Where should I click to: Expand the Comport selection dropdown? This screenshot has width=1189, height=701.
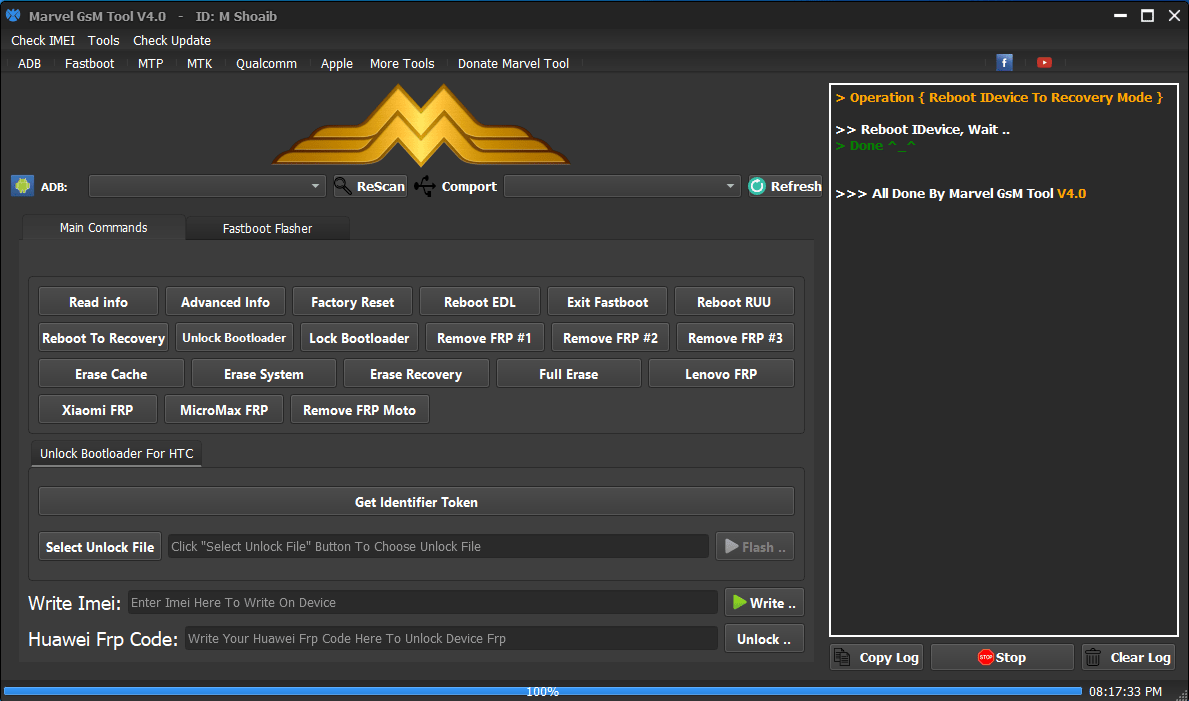coord(730,185)
